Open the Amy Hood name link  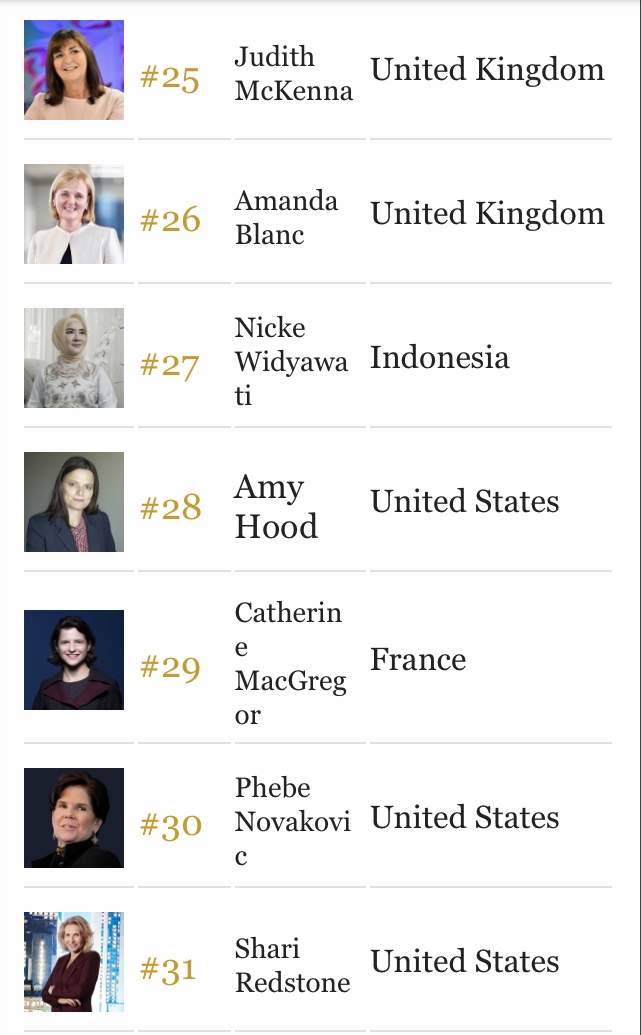pos(277,506)
